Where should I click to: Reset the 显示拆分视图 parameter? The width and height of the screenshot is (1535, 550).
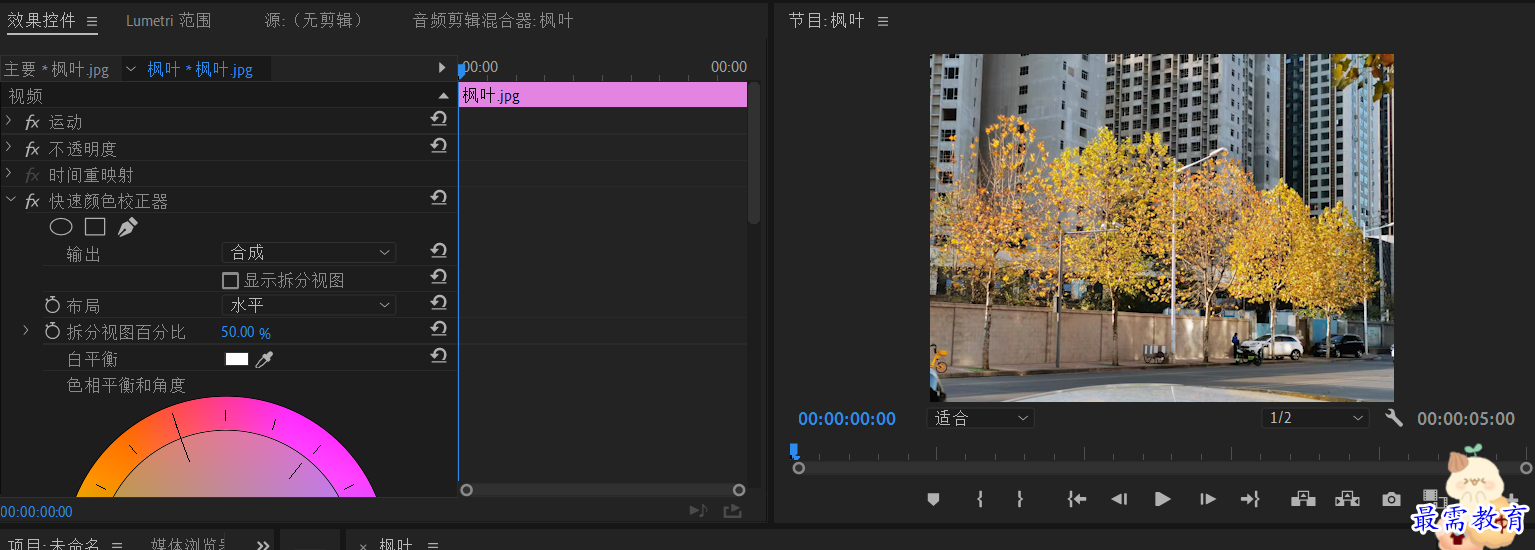(x=438, y=277)
